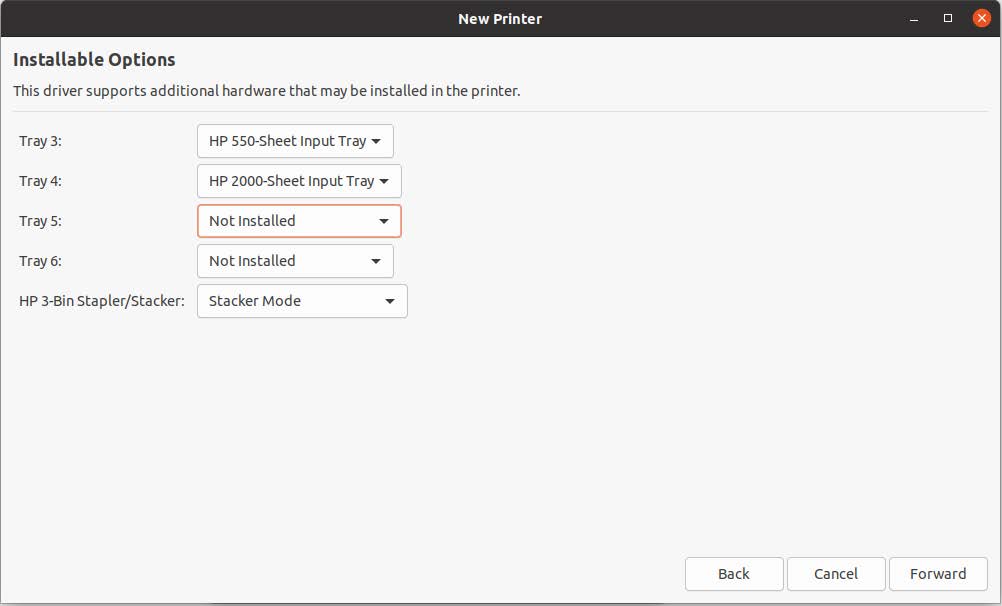Click the "Tray 4:" label
1002x606 pixels.
40,181
